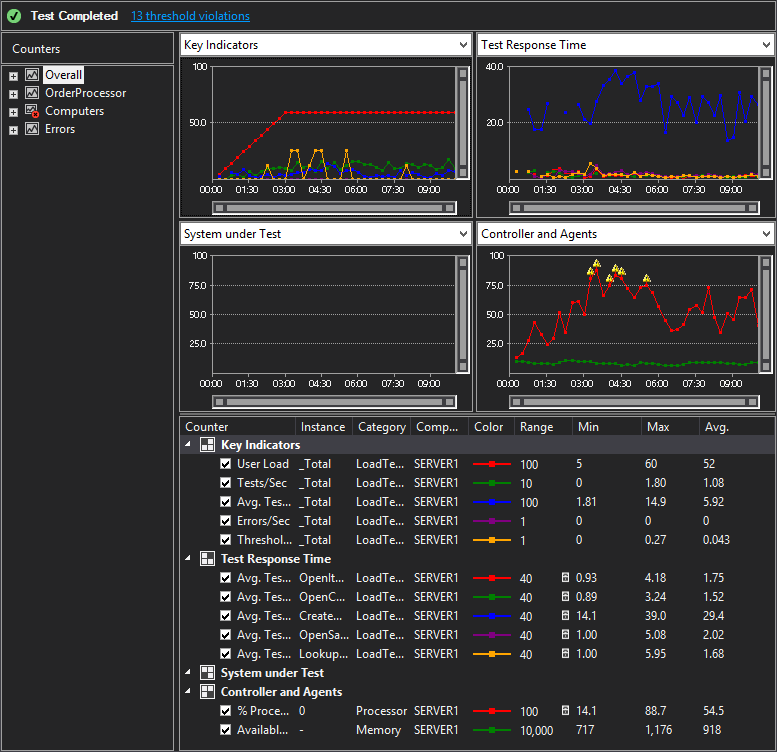Click the System under Test group icon
777x752 pixels.
[207, 673]
